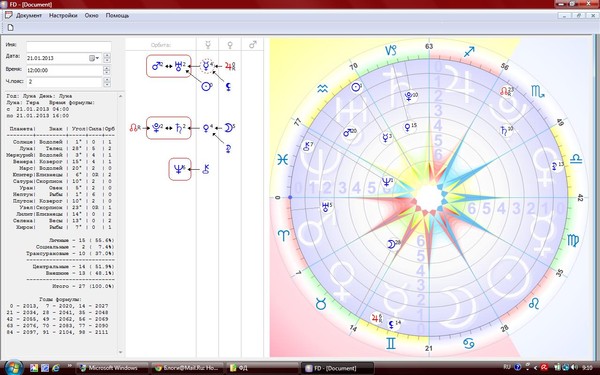
Task: Click the Moon symbol in the formula diagram
Action: pos(229,128)
